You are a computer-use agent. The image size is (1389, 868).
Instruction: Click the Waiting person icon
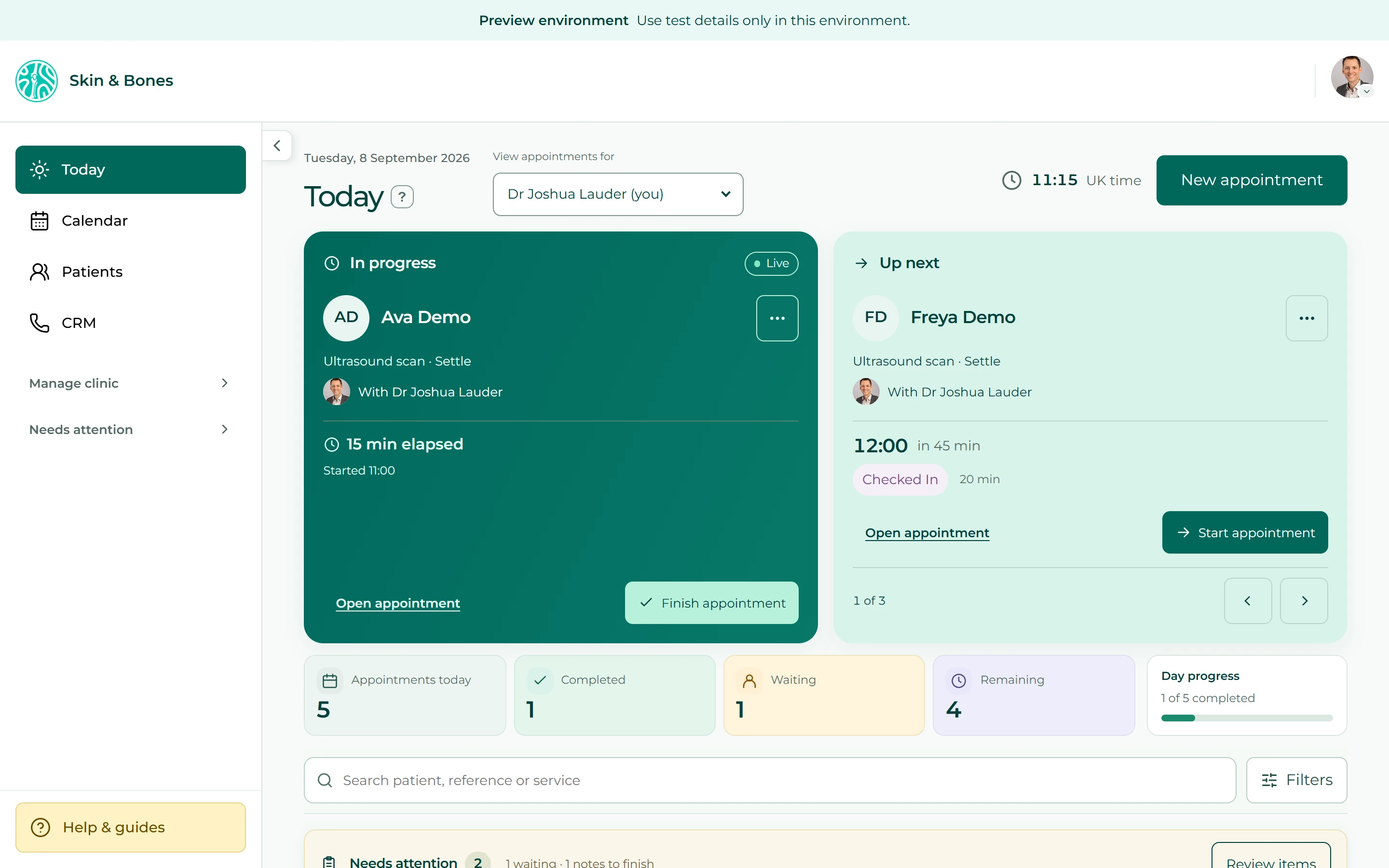(749, 681)
